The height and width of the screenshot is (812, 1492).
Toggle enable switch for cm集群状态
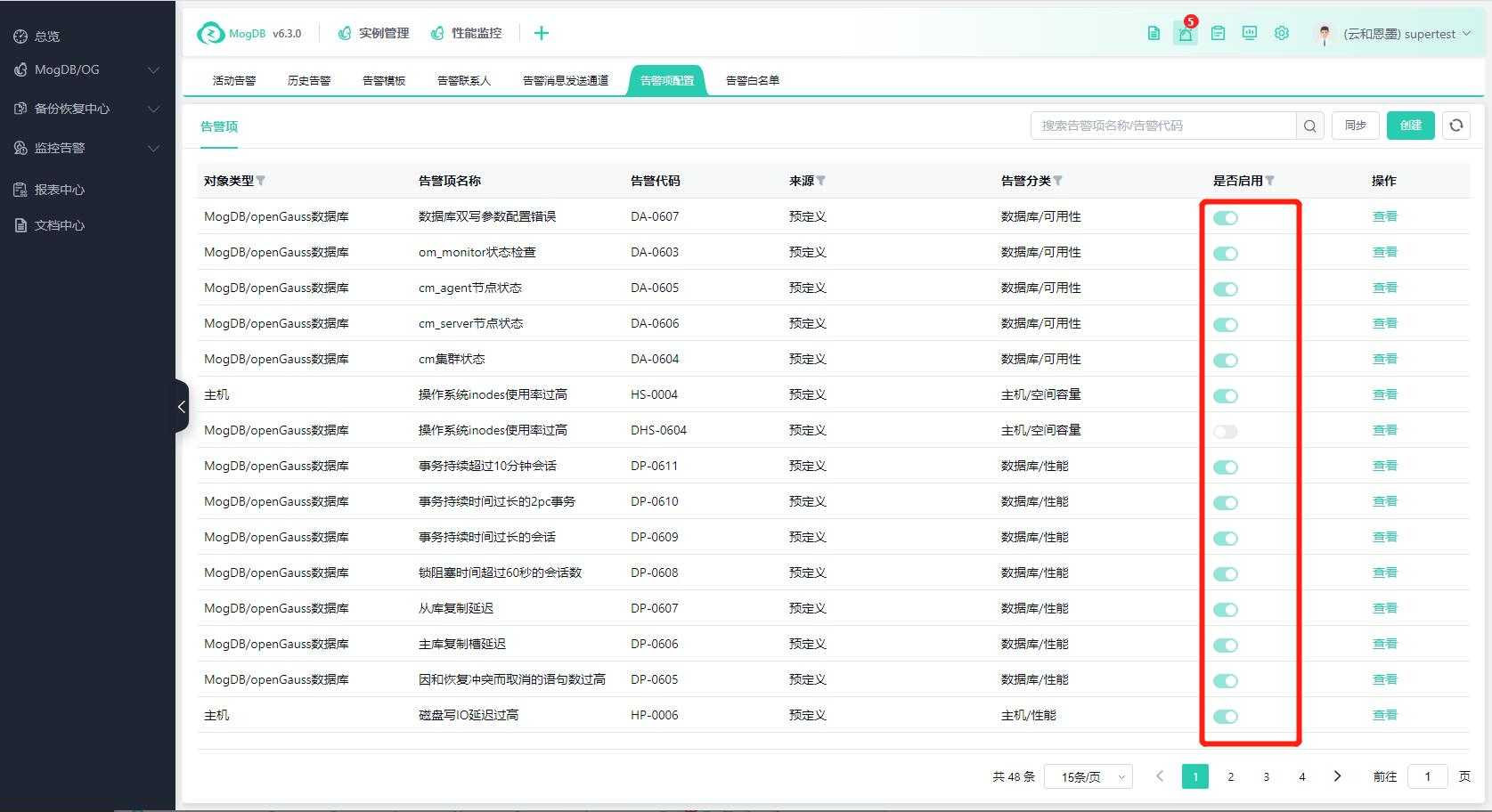click(x=1226, y=361)
